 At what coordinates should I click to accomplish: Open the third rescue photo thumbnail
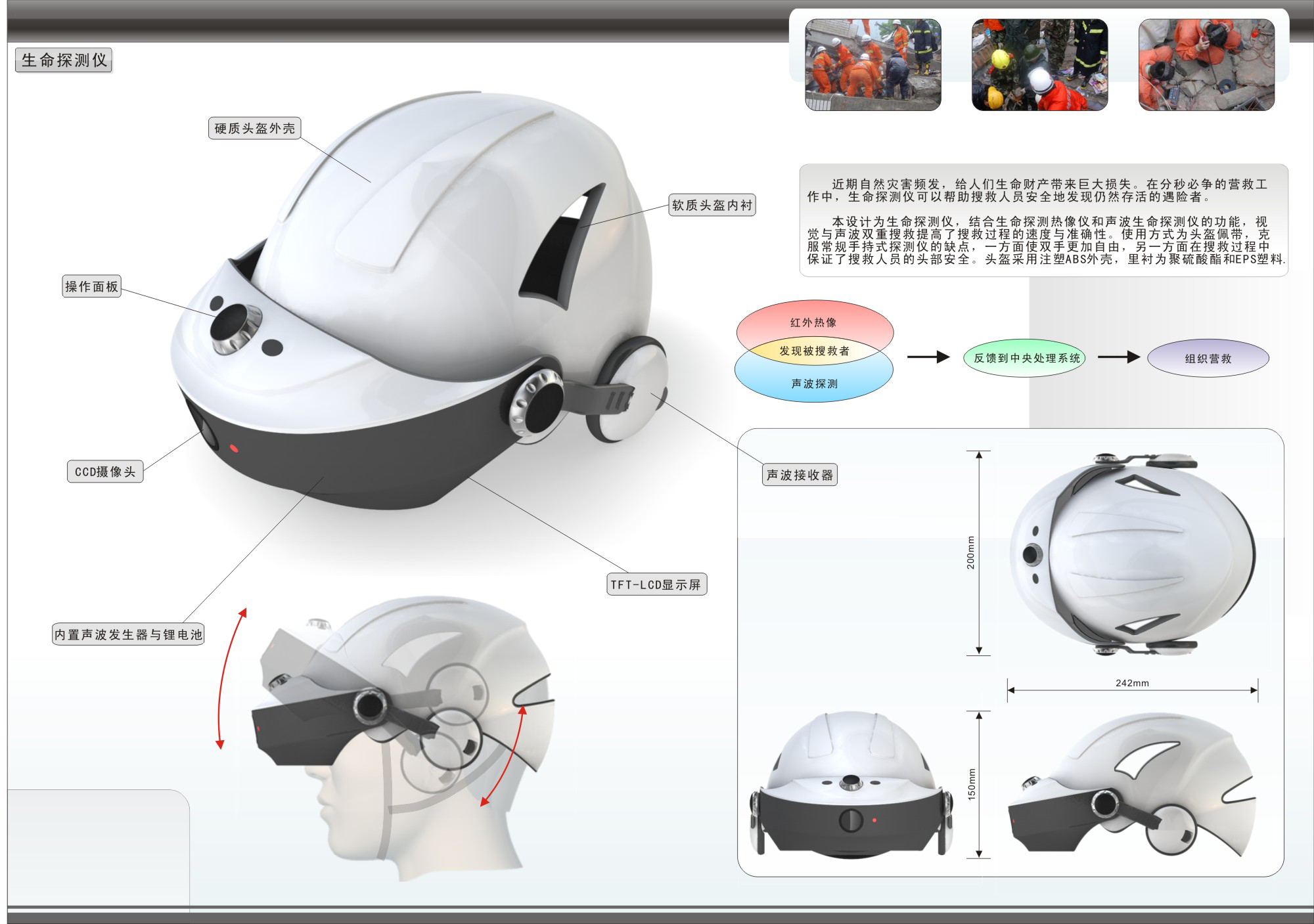[x=1206, y=64]
